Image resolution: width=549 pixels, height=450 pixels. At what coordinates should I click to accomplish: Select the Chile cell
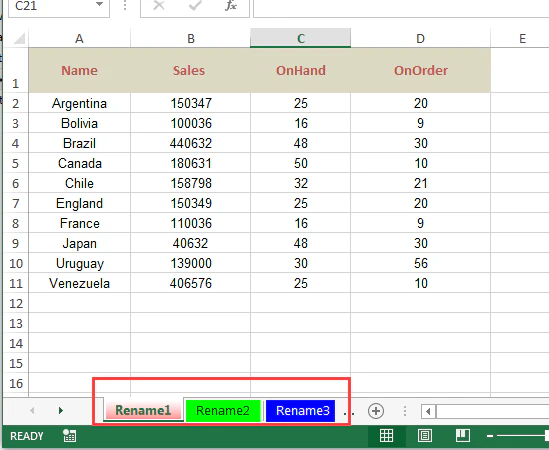pos(79,183)
